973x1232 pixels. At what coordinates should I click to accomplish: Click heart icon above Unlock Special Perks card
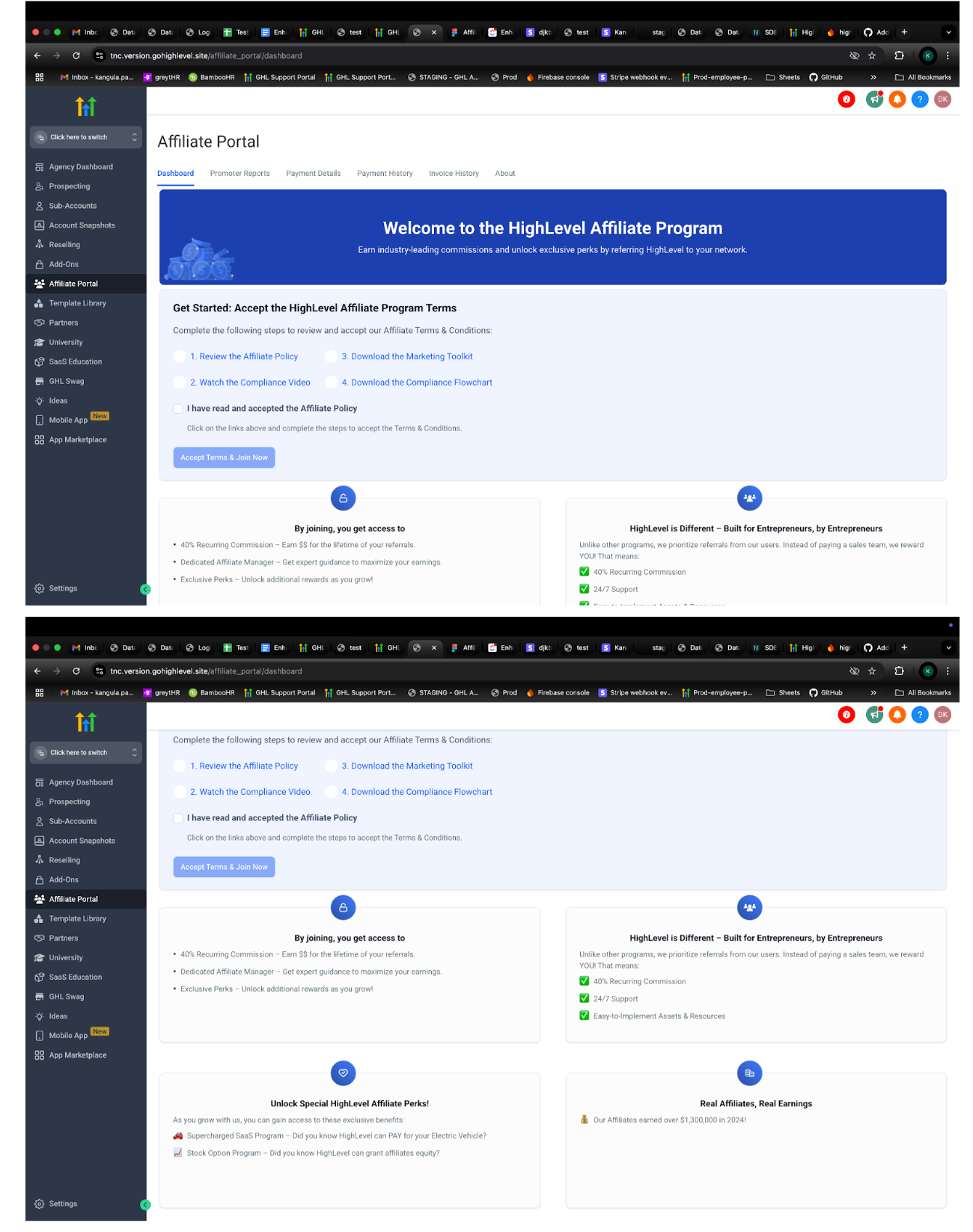tap(343, 1073)
